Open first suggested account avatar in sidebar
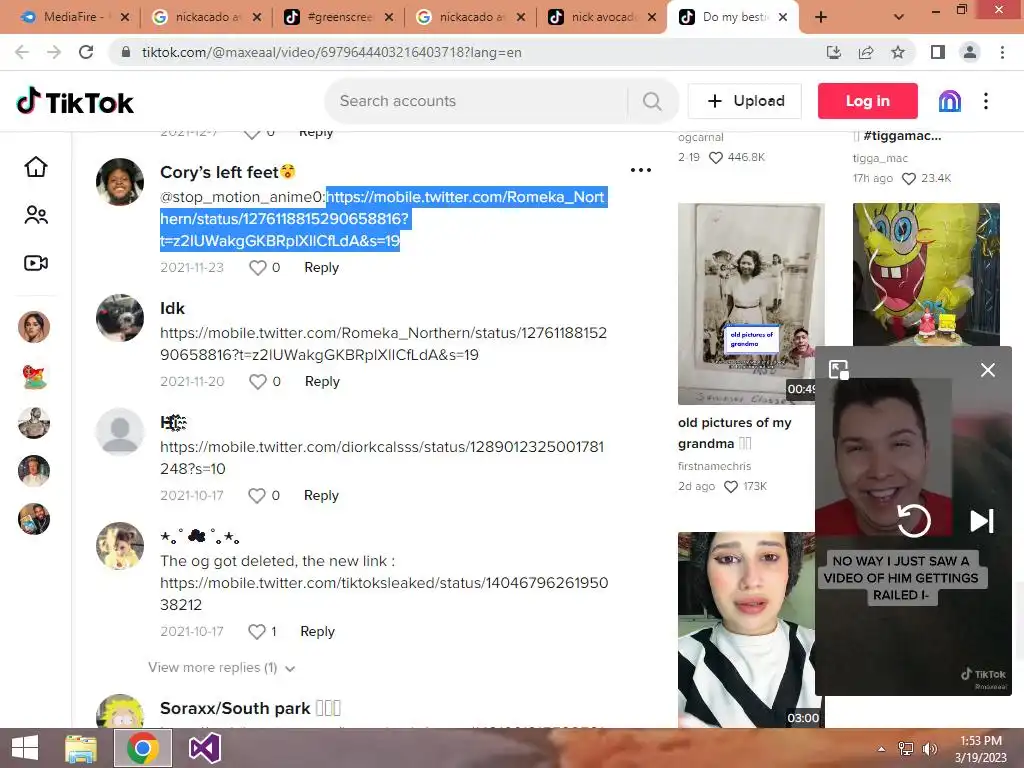 tap(34, 327)
